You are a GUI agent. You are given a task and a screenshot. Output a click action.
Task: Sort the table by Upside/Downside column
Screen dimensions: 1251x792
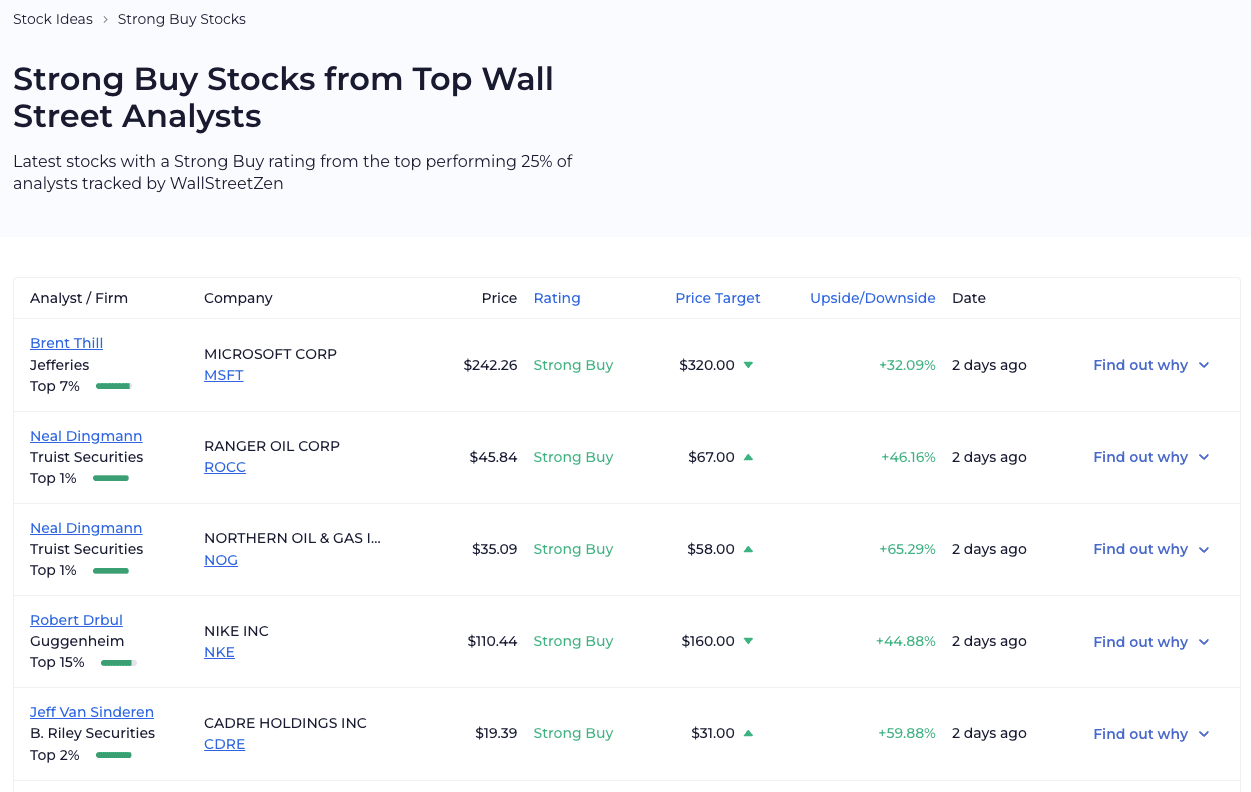[872, 297]
